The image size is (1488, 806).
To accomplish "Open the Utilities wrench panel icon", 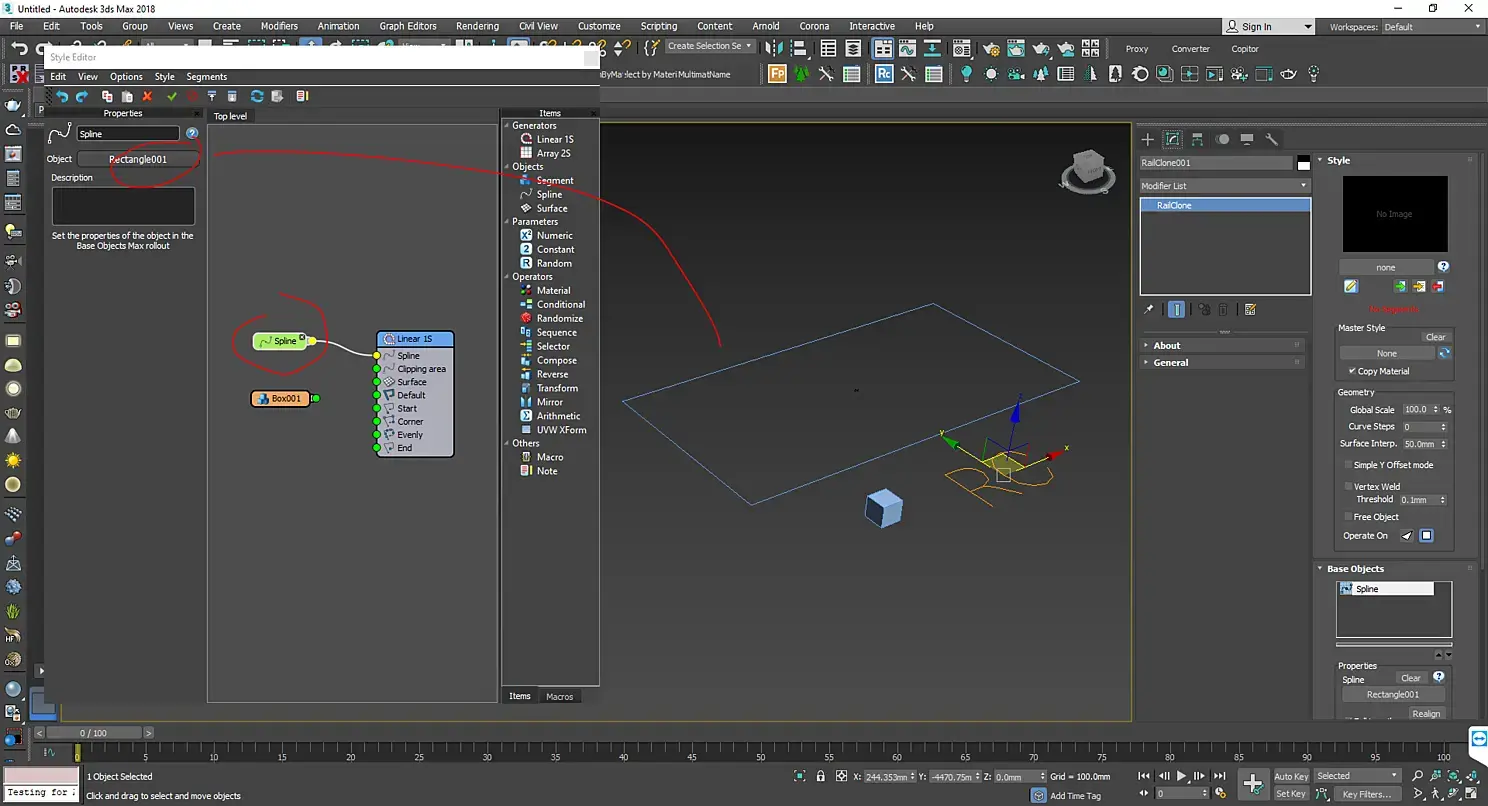I will pos(1272,139).
